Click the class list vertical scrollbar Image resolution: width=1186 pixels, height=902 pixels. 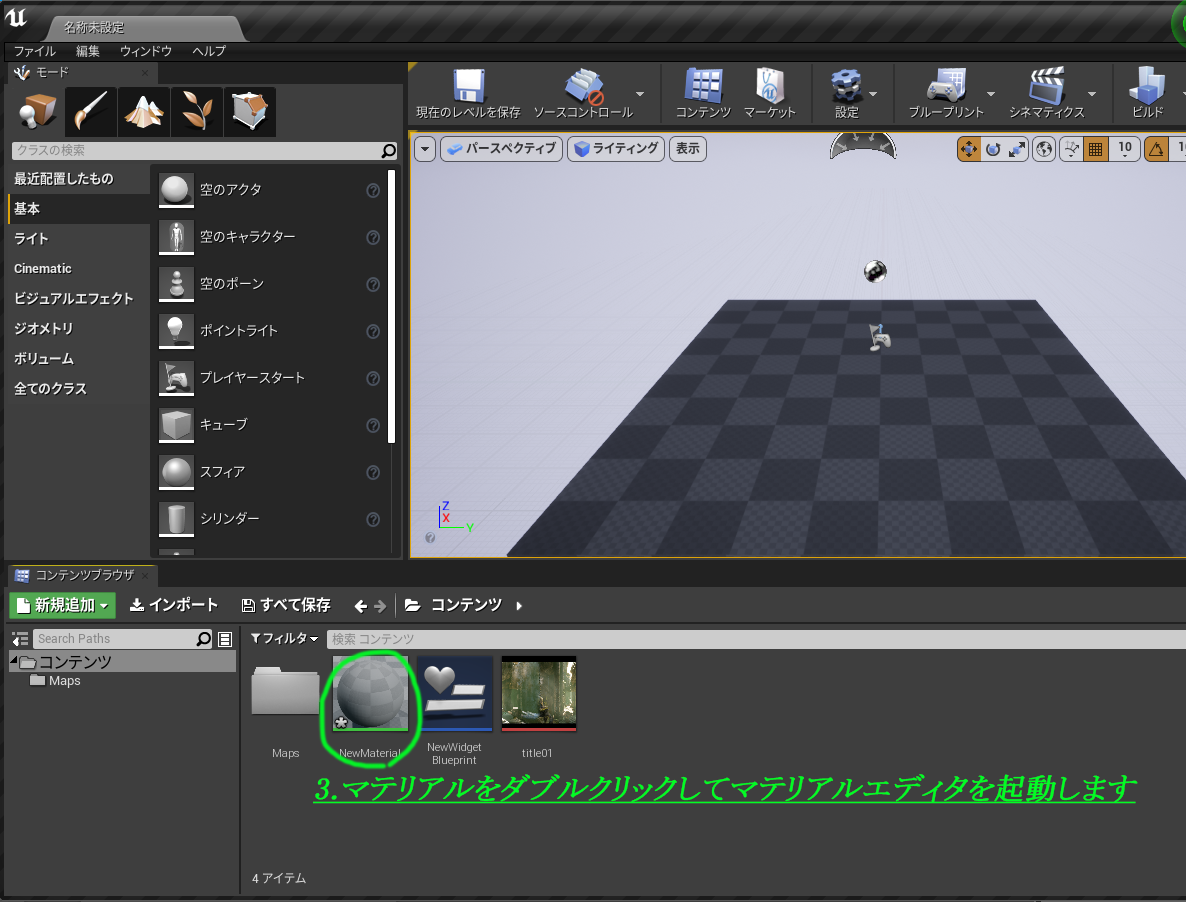[391, 306]
